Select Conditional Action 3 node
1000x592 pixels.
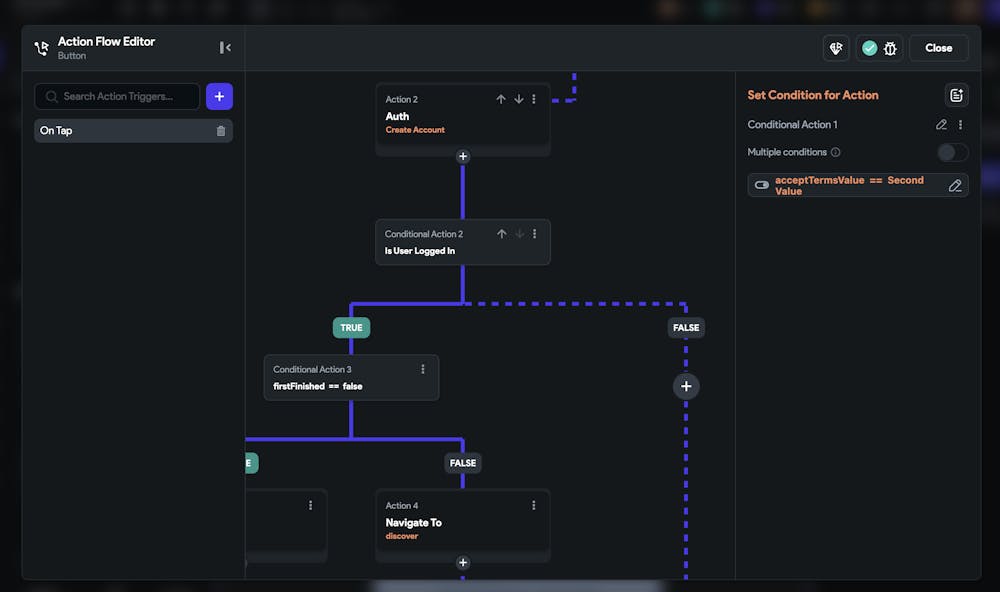pyautogui.click(x=351, y=378)
